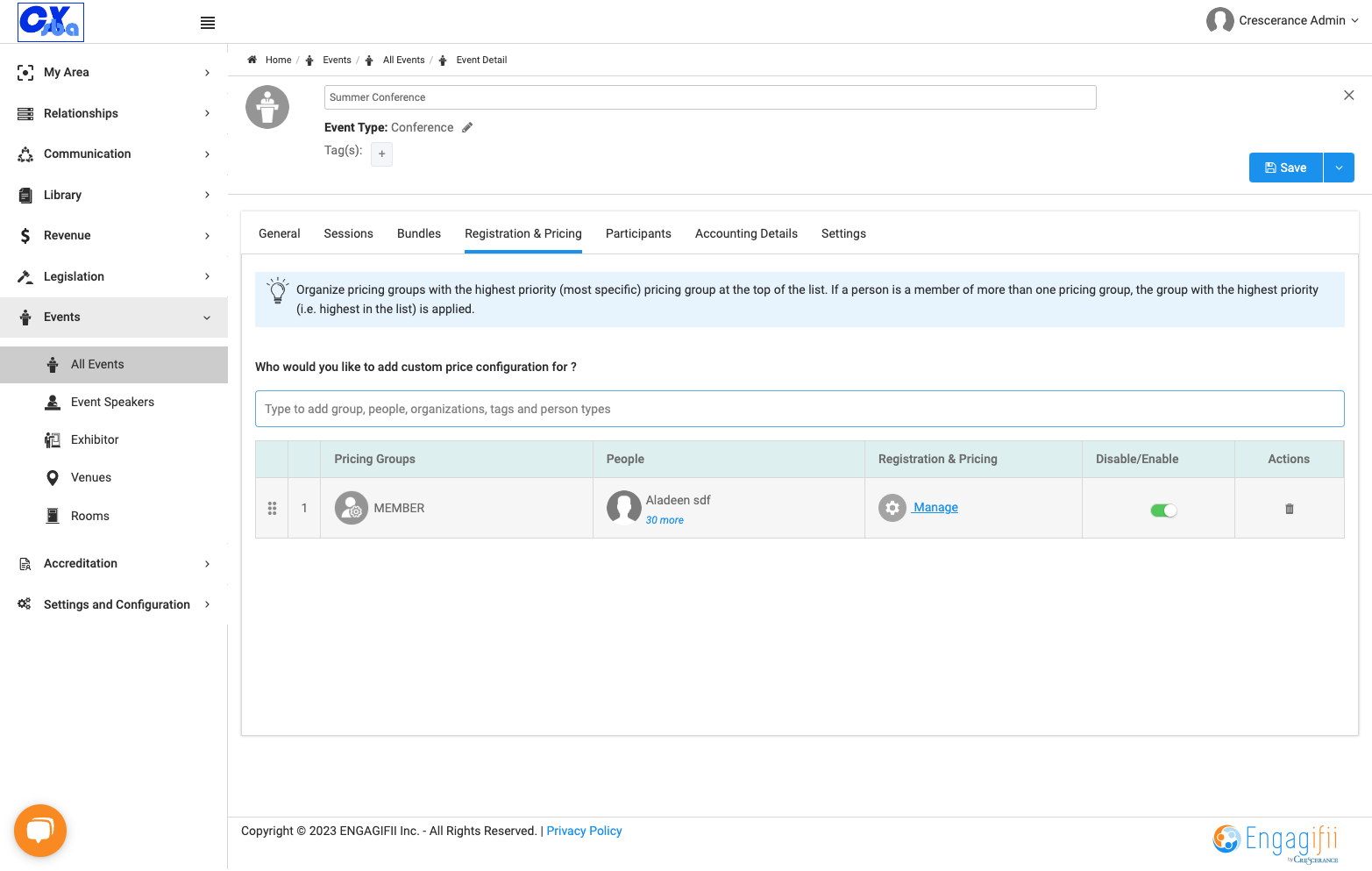Image resolution: width=1372 pixels, height=871 pixels.
Task: Expand the Accreditation menu
Action: click(114, 563)
